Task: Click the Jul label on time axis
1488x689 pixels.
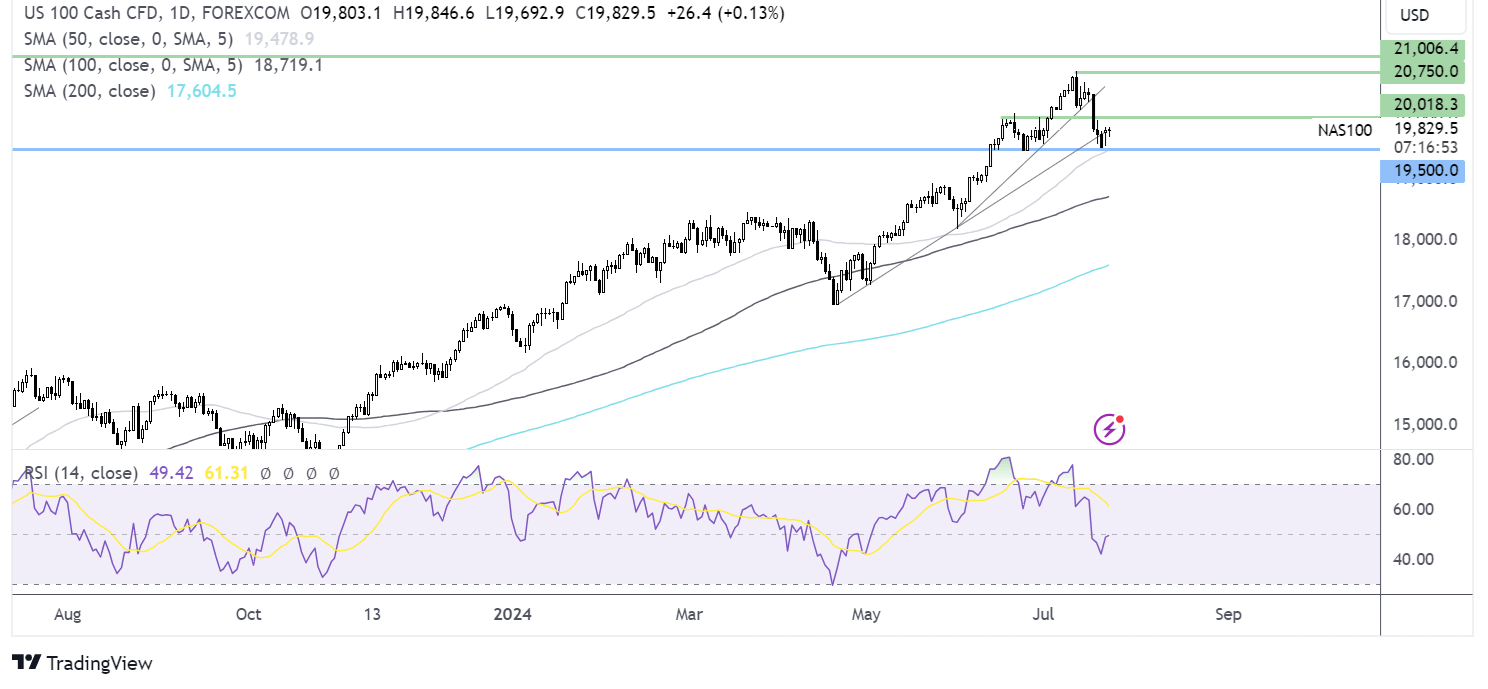Action: (x=1044, y=614)
